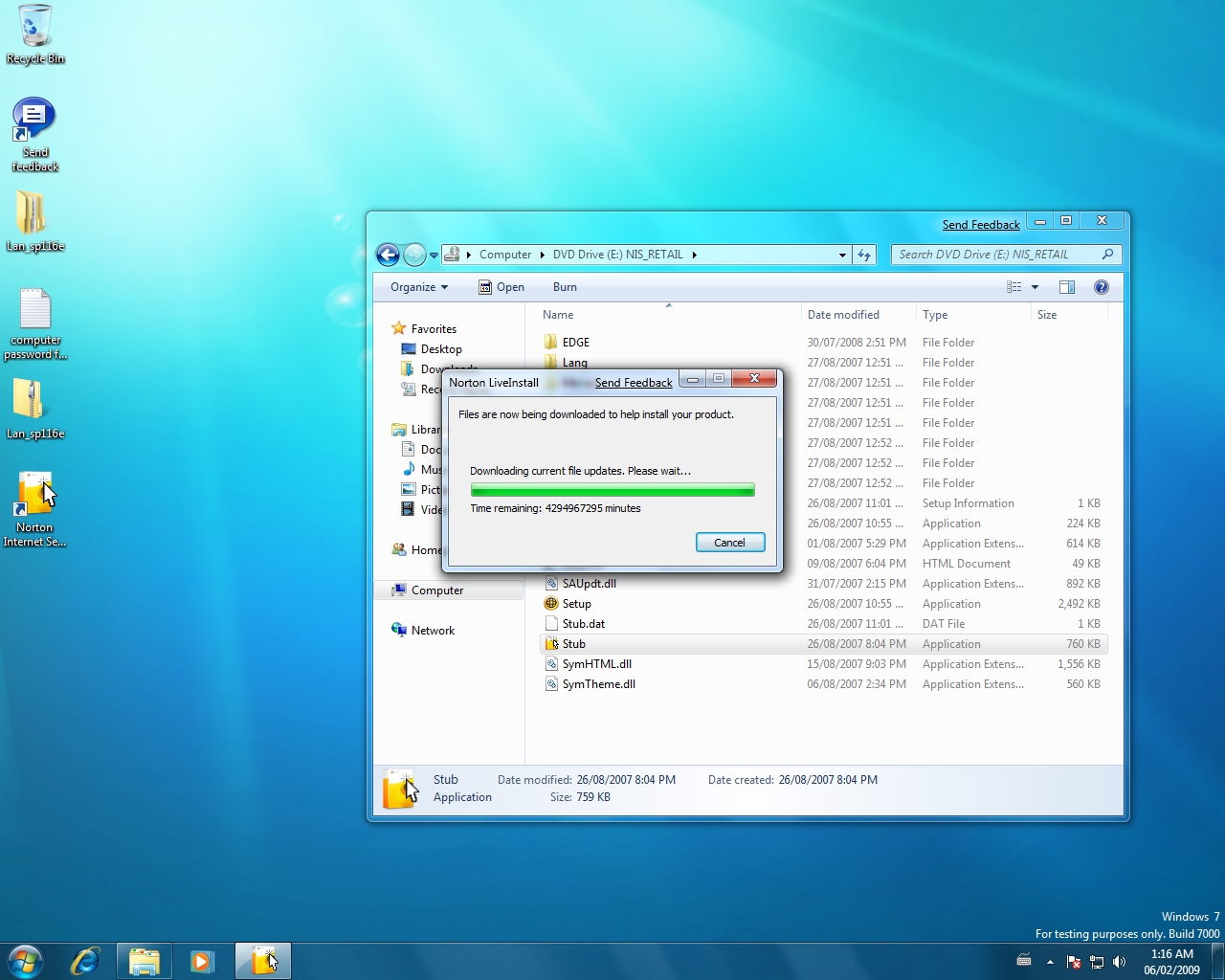Expand the recent pages dropdown arrow
This screenshot has height=980, width=1225.
point(434,255)
